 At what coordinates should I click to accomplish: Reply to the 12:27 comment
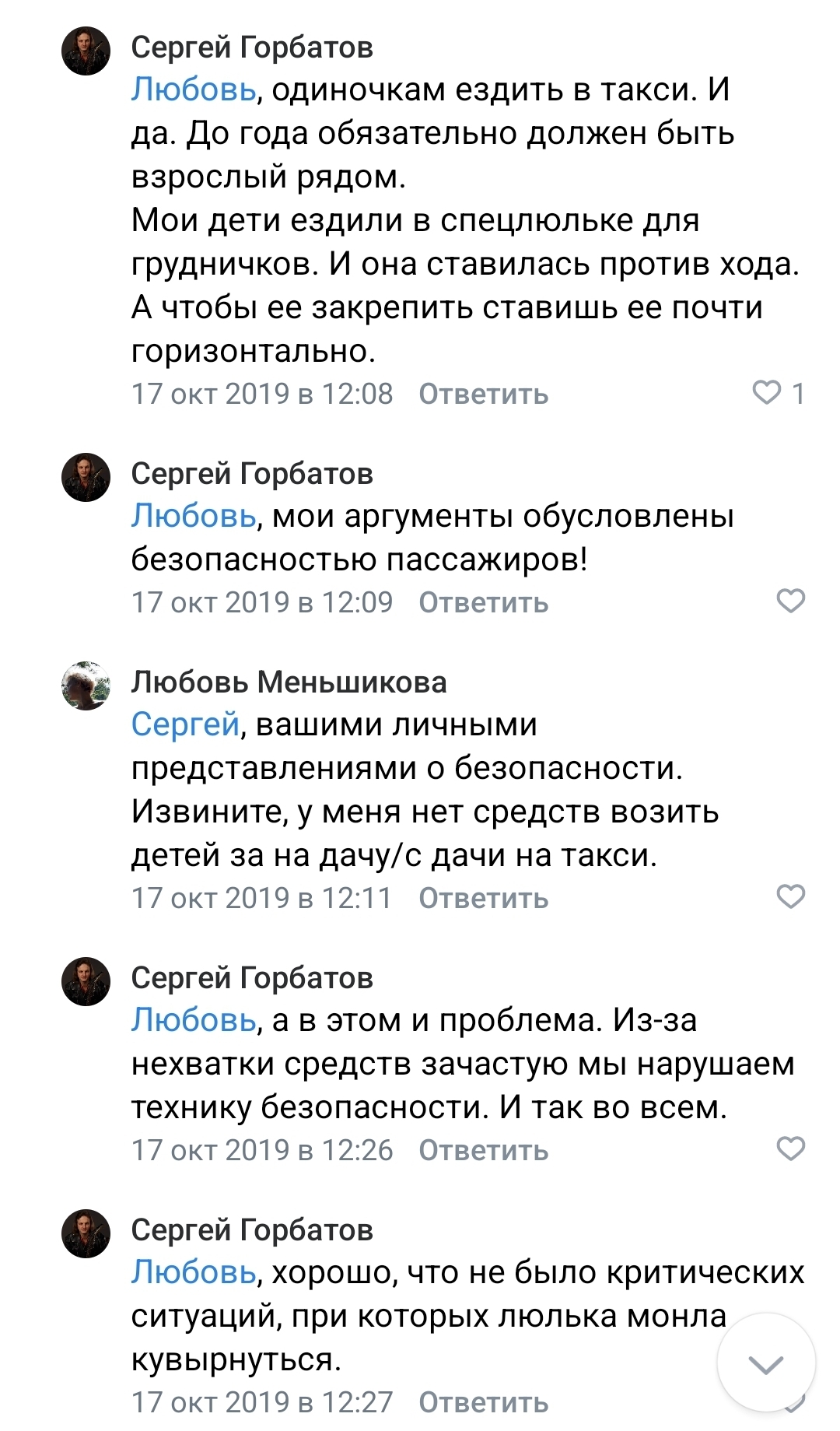[x=483, y=1402]
